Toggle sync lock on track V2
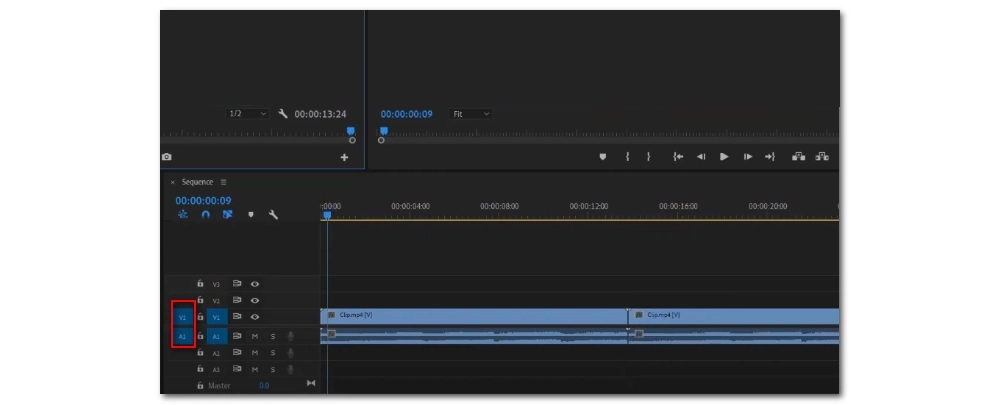 pyautogui.click(x=236, y=300)
